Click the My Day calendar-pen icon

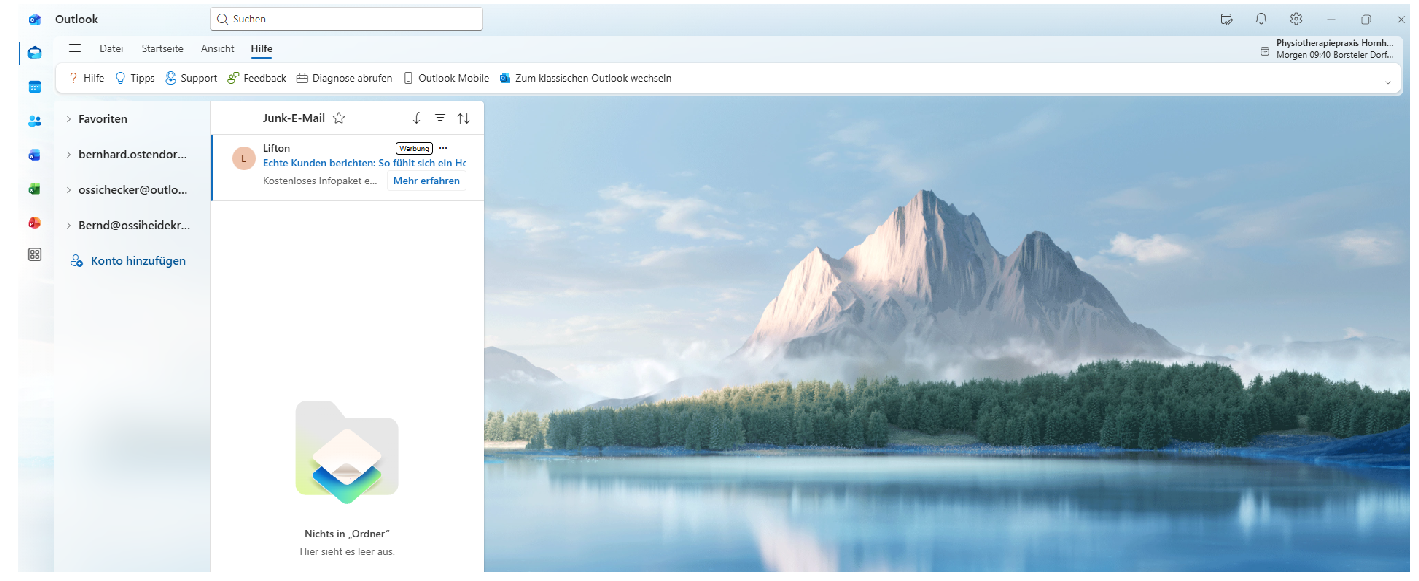pos(1227,19)
